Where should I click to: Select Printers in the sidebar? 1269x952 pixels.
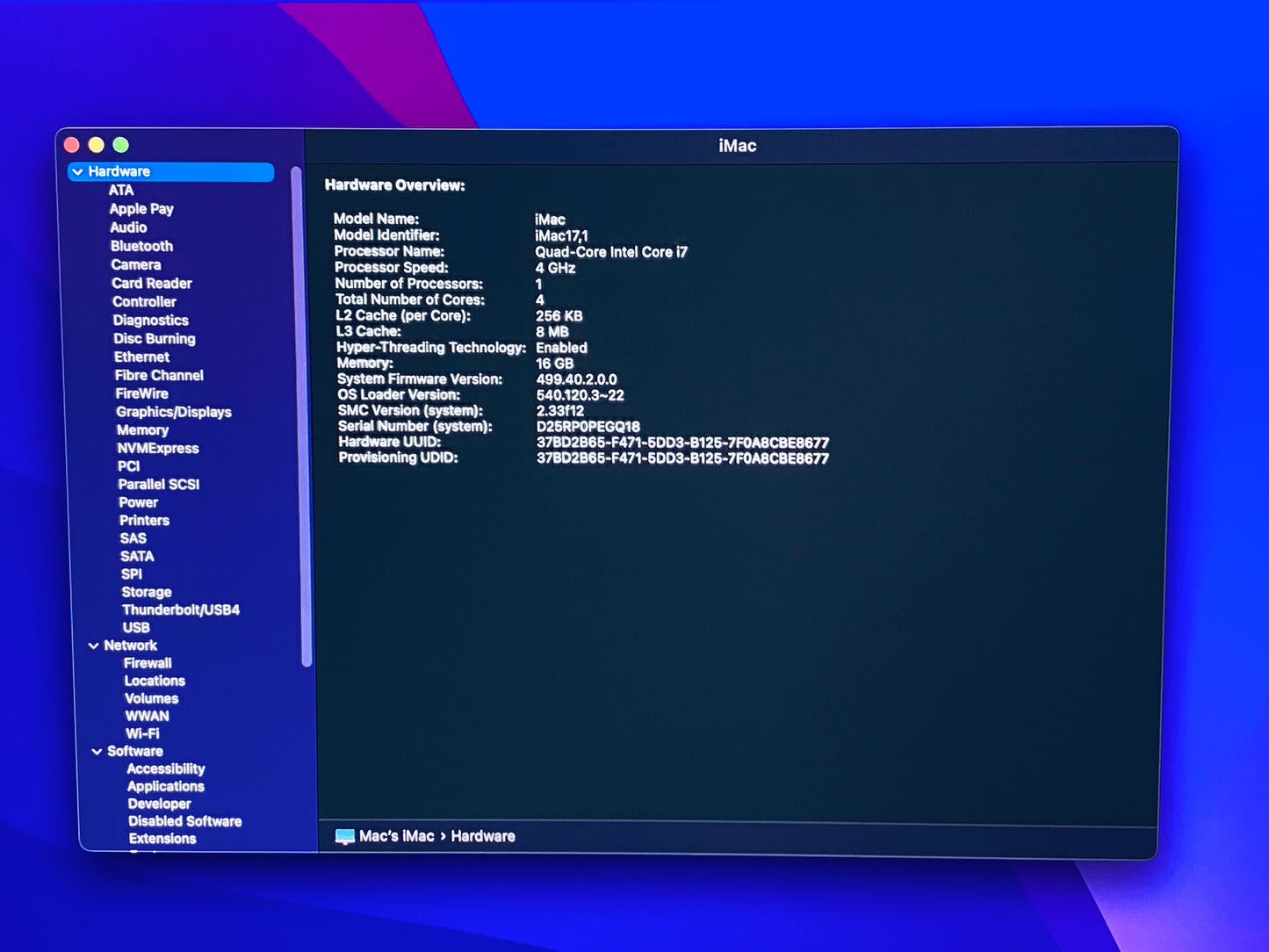(x=145, y=520)
